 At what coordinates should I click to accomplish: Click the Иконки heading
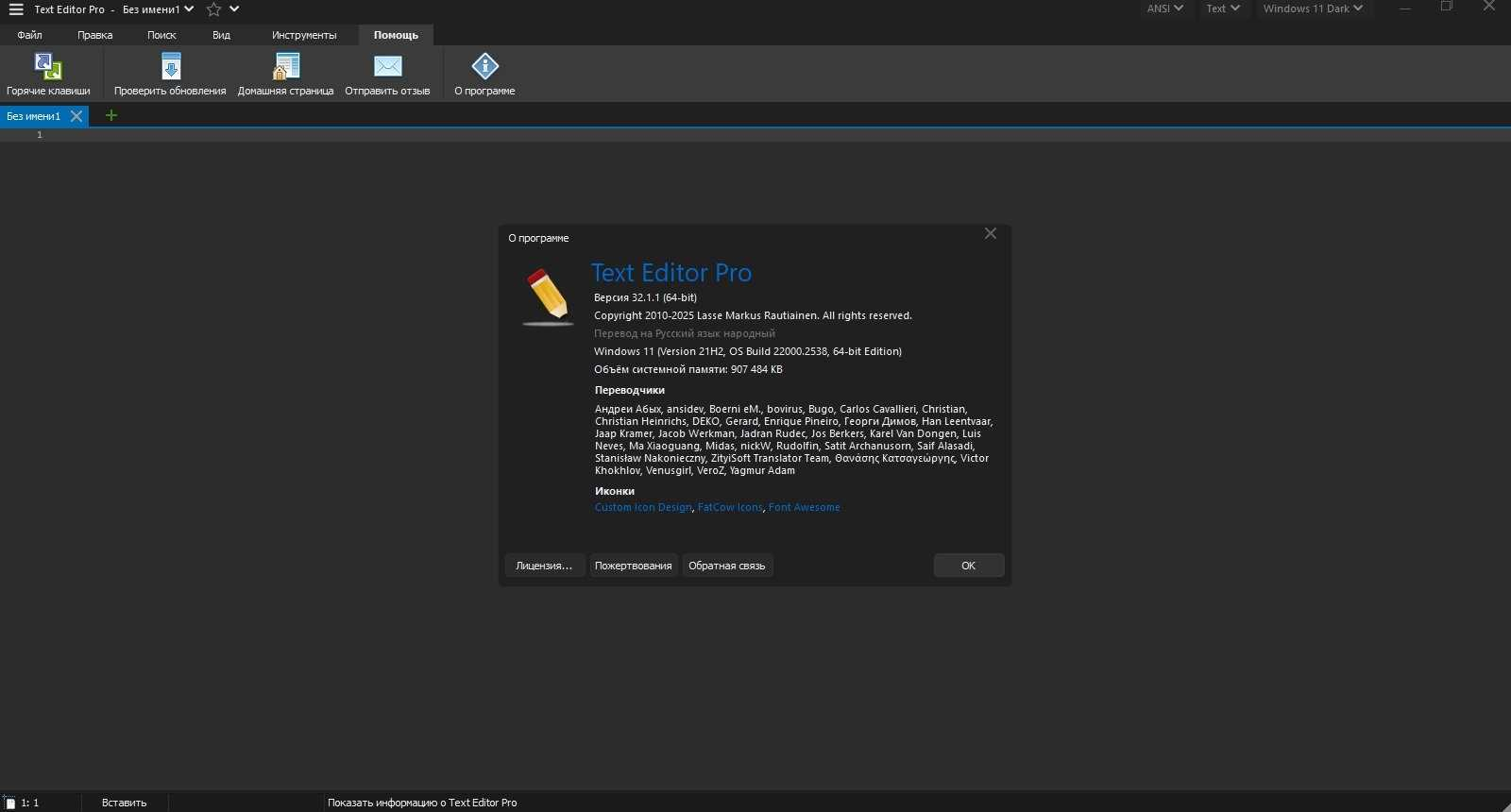click(615, 491)
